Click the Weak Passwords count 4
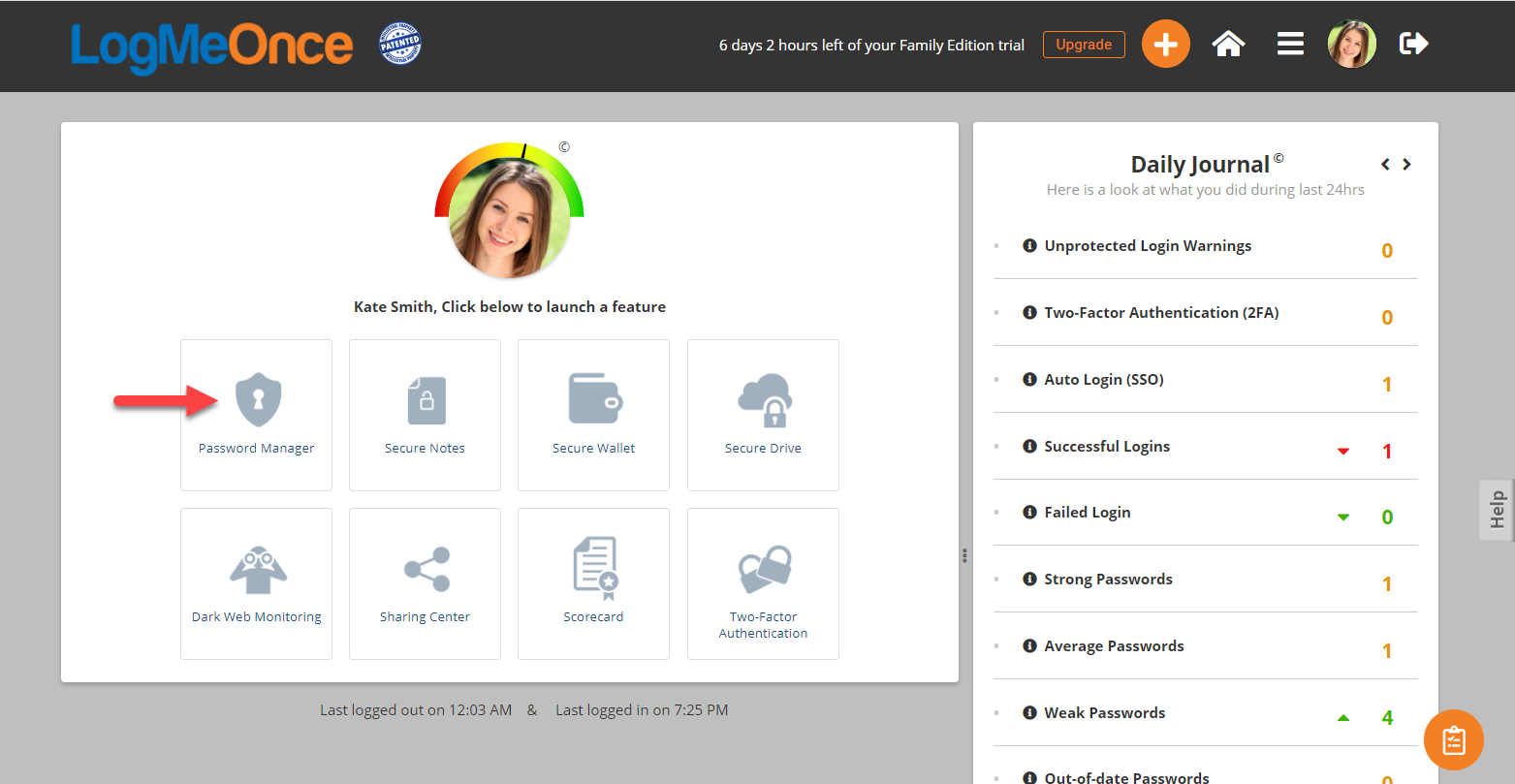This screenshot has height=784, width=1515. (1387, 718)
